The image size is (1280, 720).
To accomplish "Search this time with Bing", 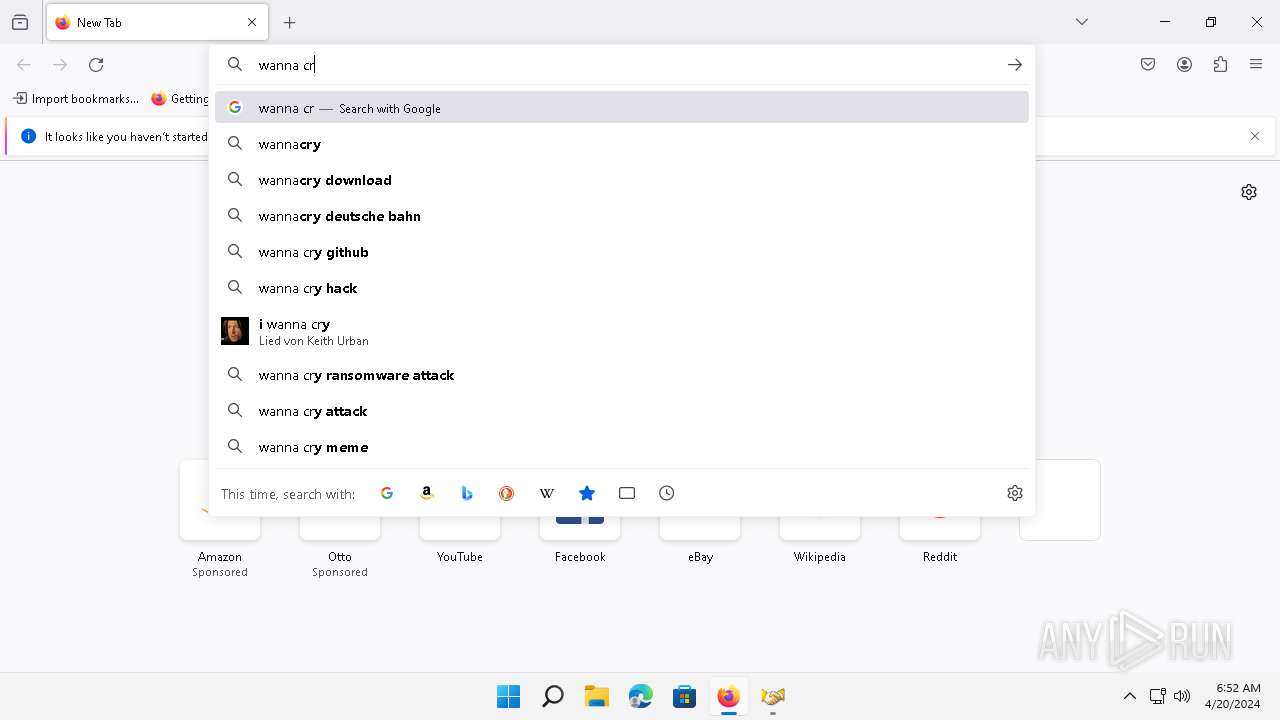I will 467,493.
